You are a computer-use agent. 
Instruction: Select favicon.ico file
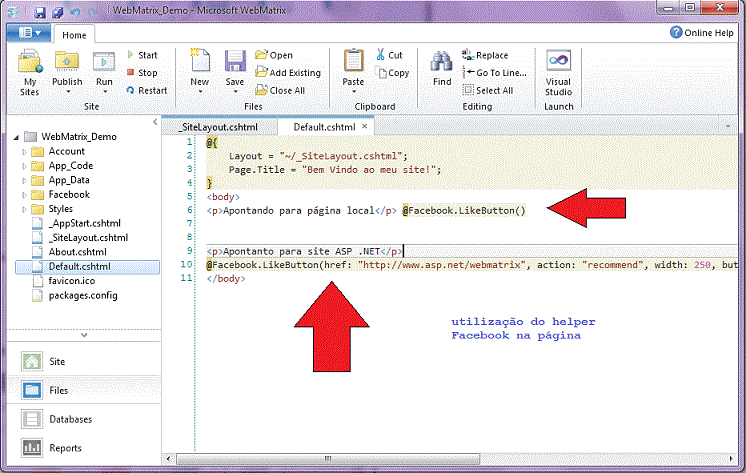[71, 281]
